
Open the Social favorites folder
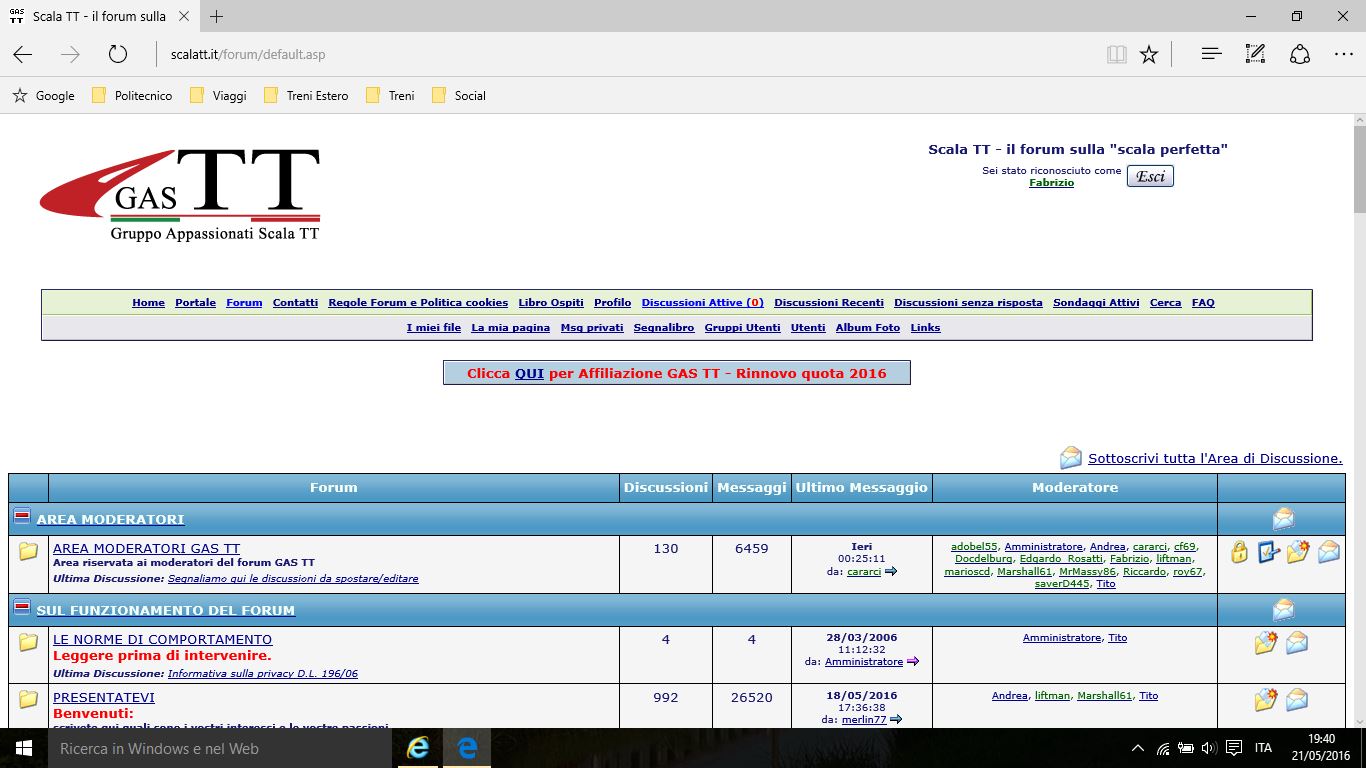click(x=458, y=96)
